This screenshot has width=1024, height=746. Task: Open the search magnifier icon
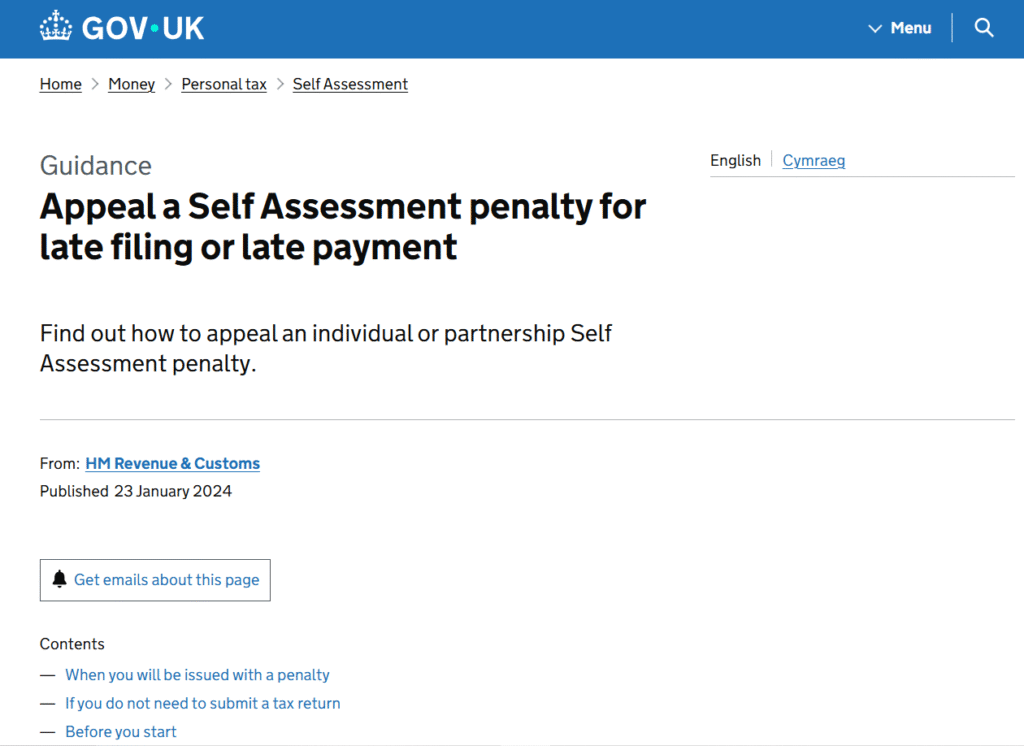[984, 28]
